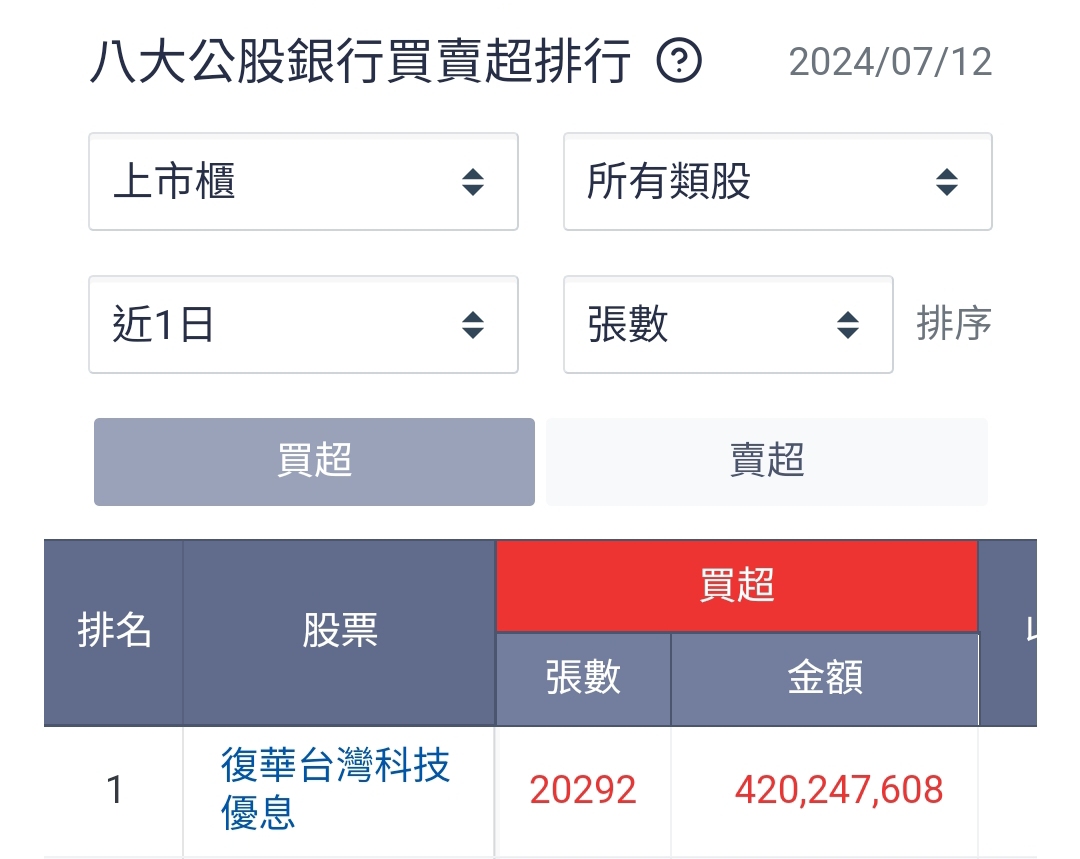This screenshot has height=859, width=1080.
Task: Click the 排名 column header
Action: click(114, 632)
